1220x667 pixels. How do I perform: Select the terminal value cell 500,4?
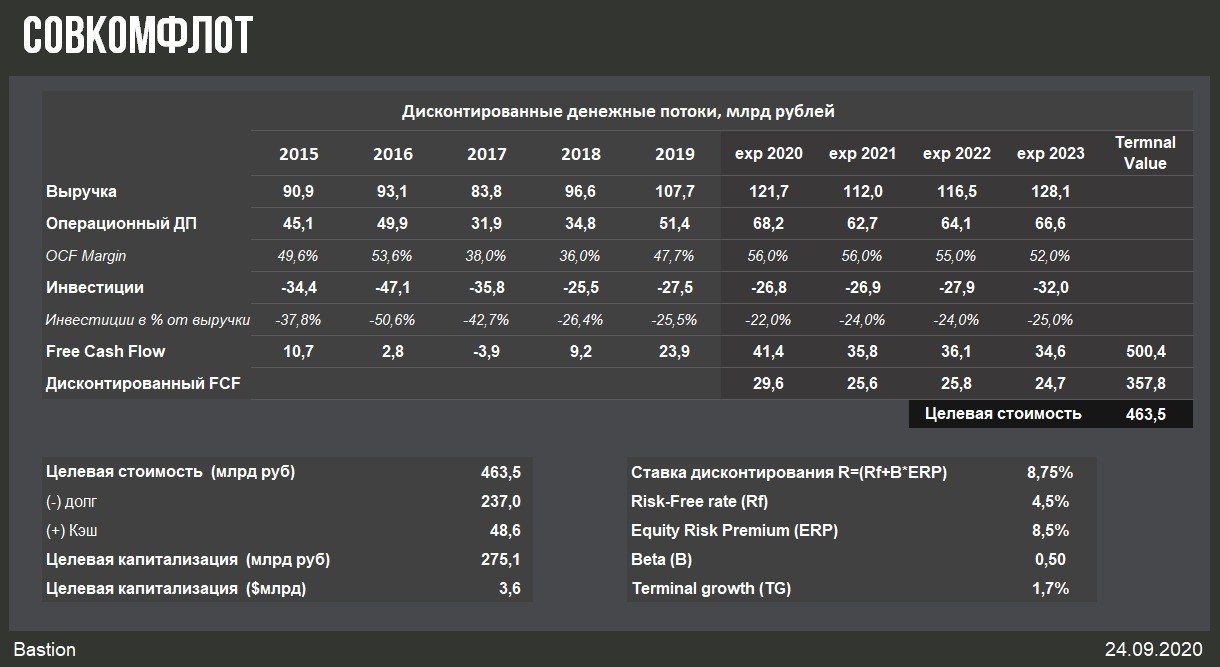click(x=1145, y=352)
